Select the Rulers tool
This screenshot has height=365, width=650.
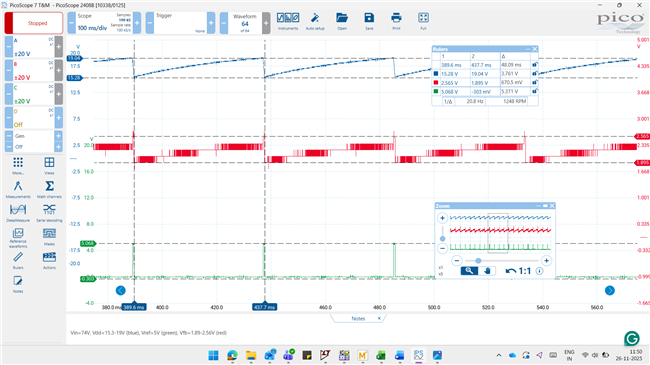coord(18,260)
